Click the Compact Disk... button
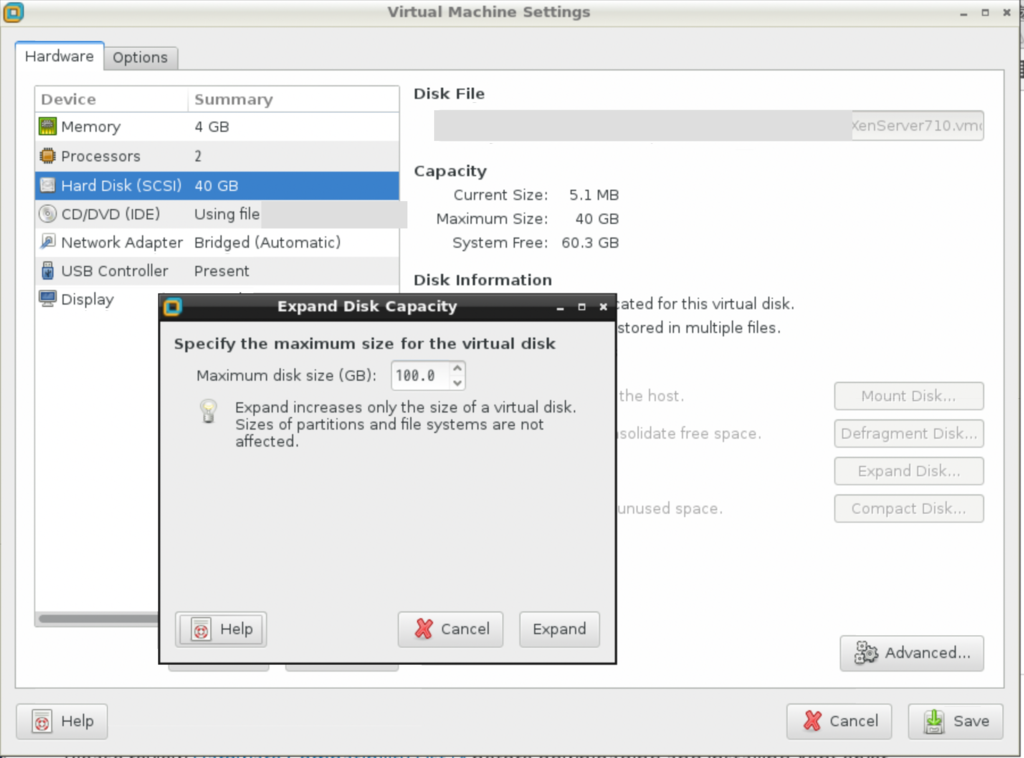The height and width of the screenshot is (758, 1024). [x=908, y=509]
